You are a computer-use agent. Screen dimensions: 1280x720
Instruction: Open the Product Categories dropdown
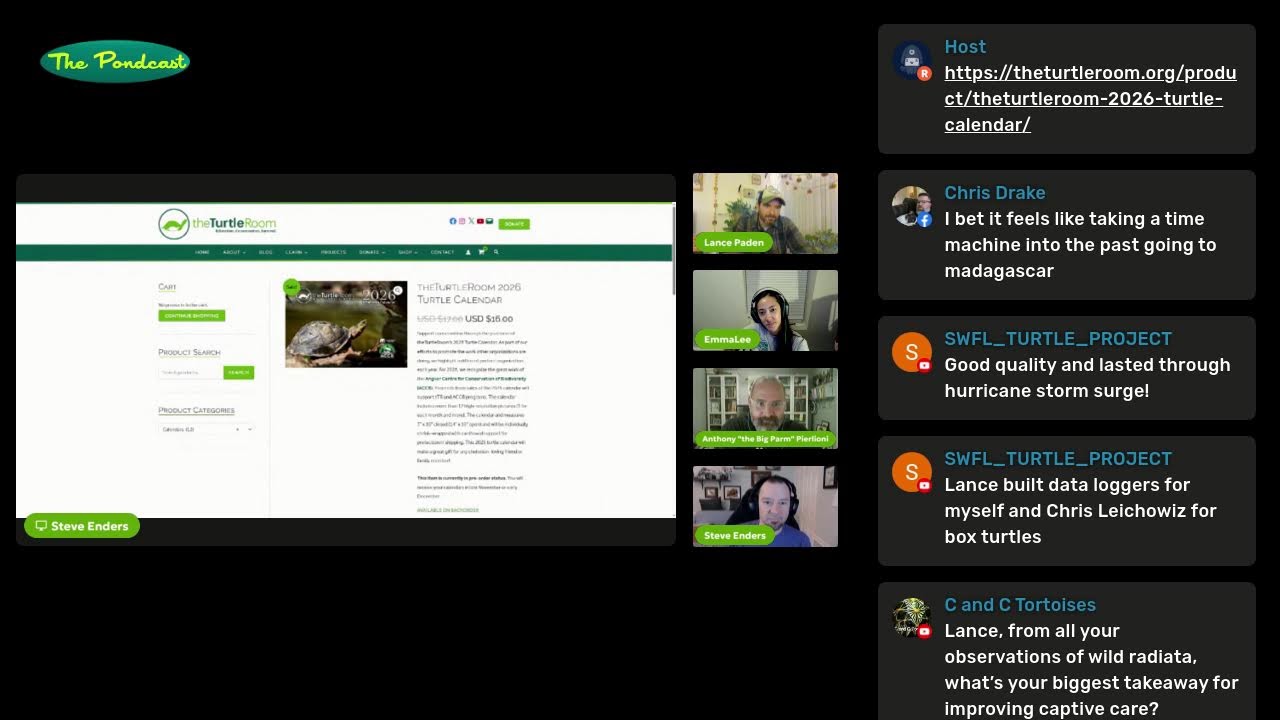(x=206, y=429)
